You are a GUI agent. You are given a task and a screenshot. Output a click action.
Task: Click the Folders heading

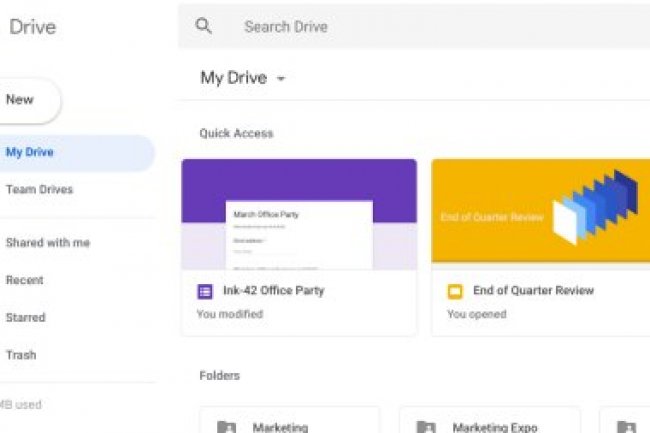pyautogui.click(x=219, y=375)
